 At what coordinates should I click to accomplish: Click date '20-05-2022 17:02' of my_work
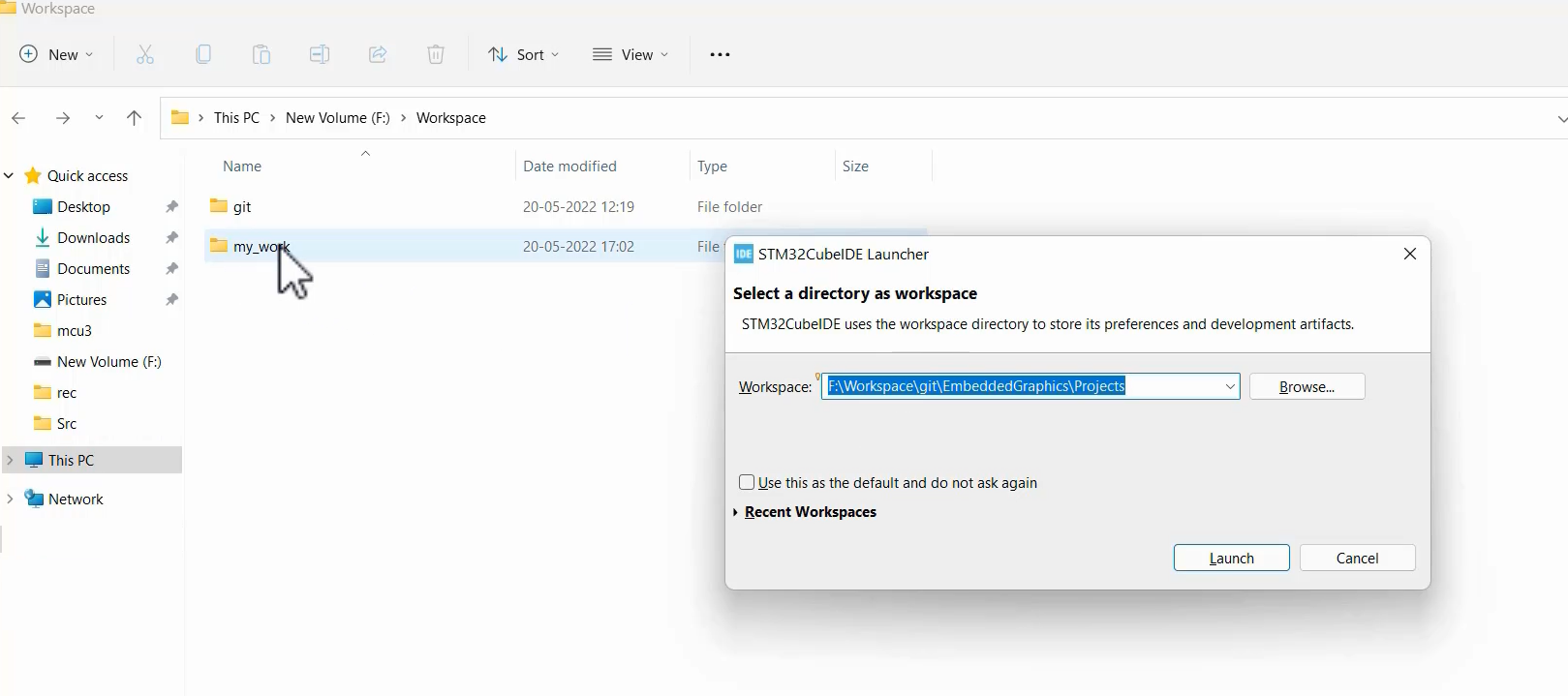[579, 247]
